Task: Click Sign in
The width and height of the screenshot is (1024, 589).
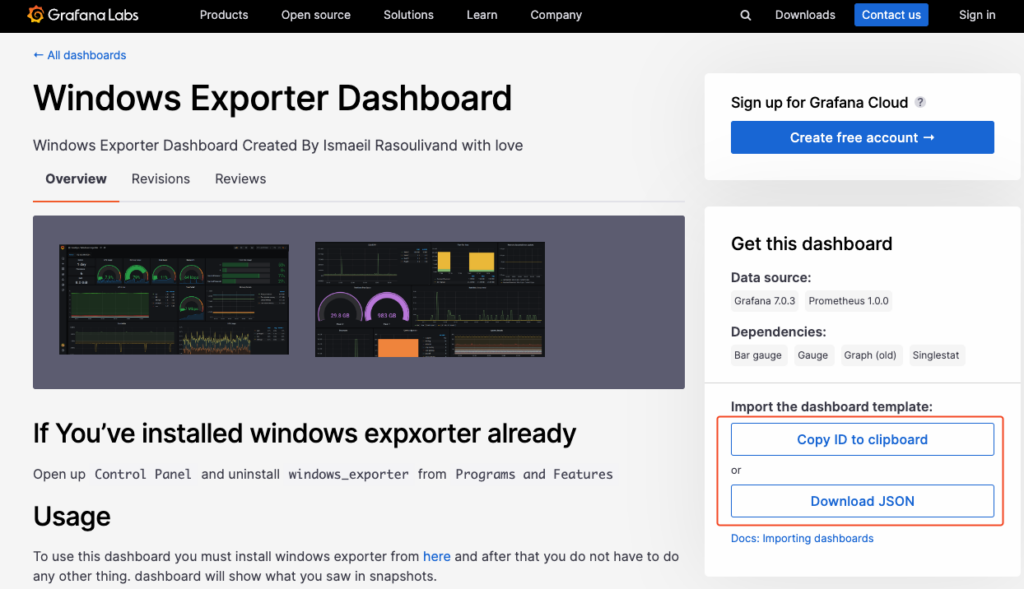Action: coord(977,15)
